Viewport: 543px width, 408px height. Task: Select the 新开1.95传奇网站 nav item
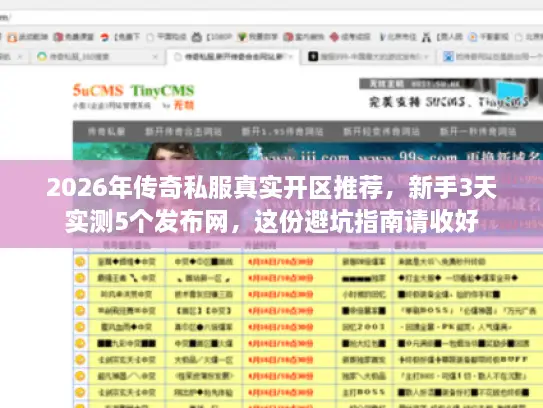tap(282, 131)
